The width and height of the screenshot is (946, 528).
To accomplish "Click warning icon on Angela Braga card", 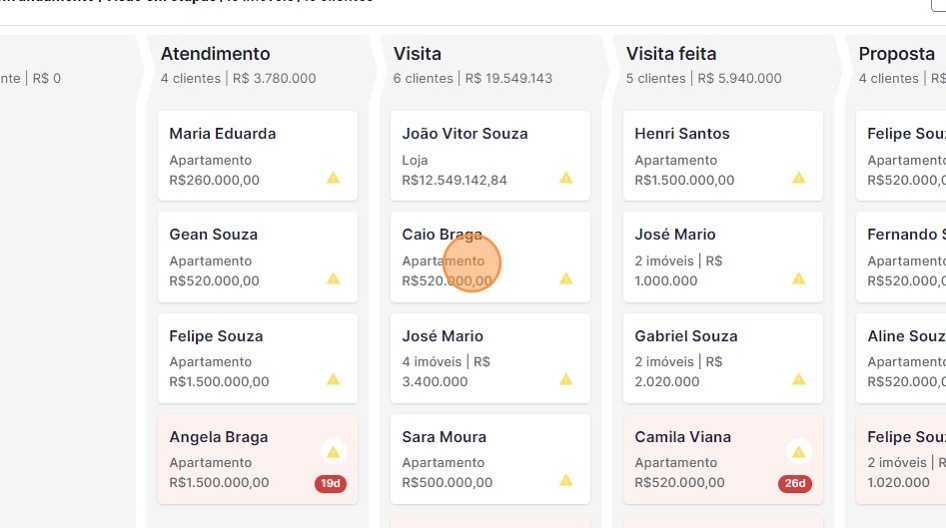I will tap(333, 451).
